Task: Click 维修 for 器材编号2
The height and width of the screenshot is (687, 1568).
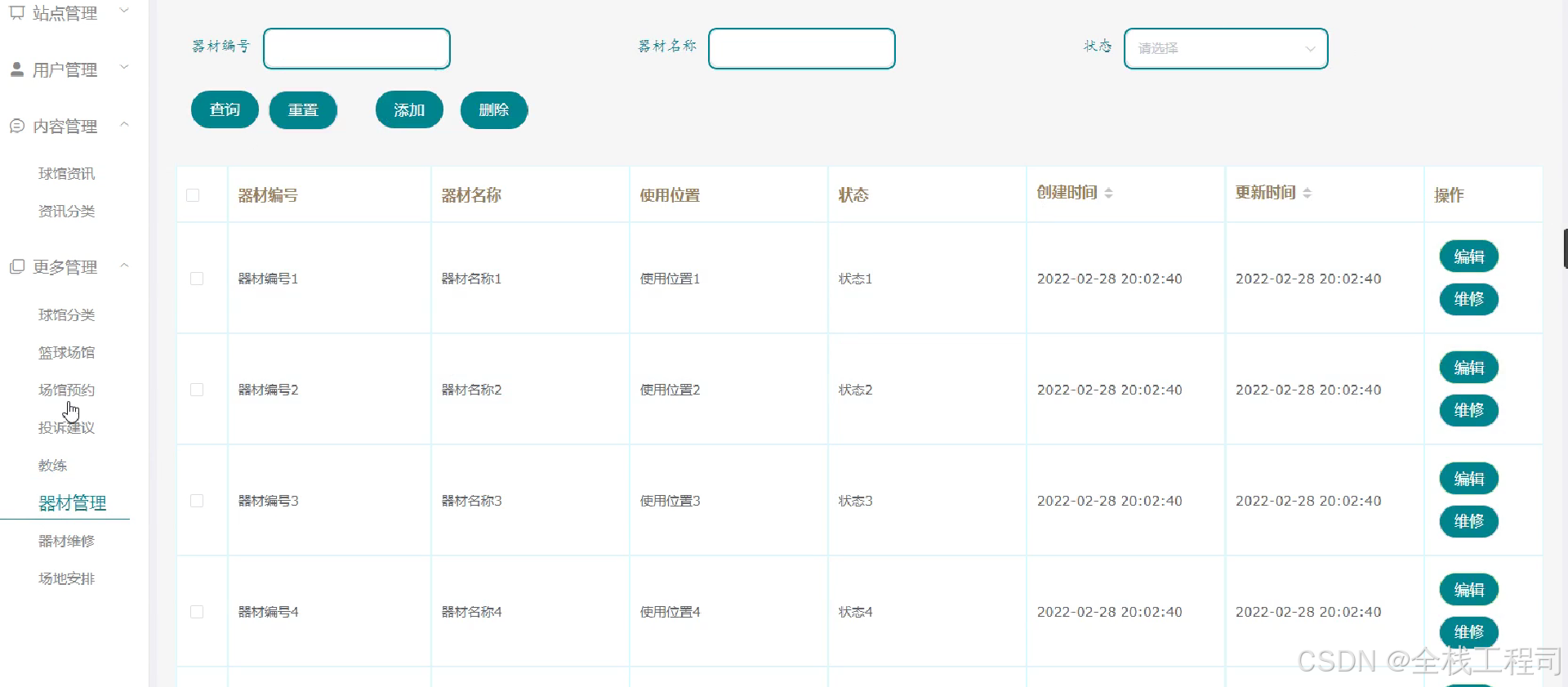Action: click(1469, 410)
